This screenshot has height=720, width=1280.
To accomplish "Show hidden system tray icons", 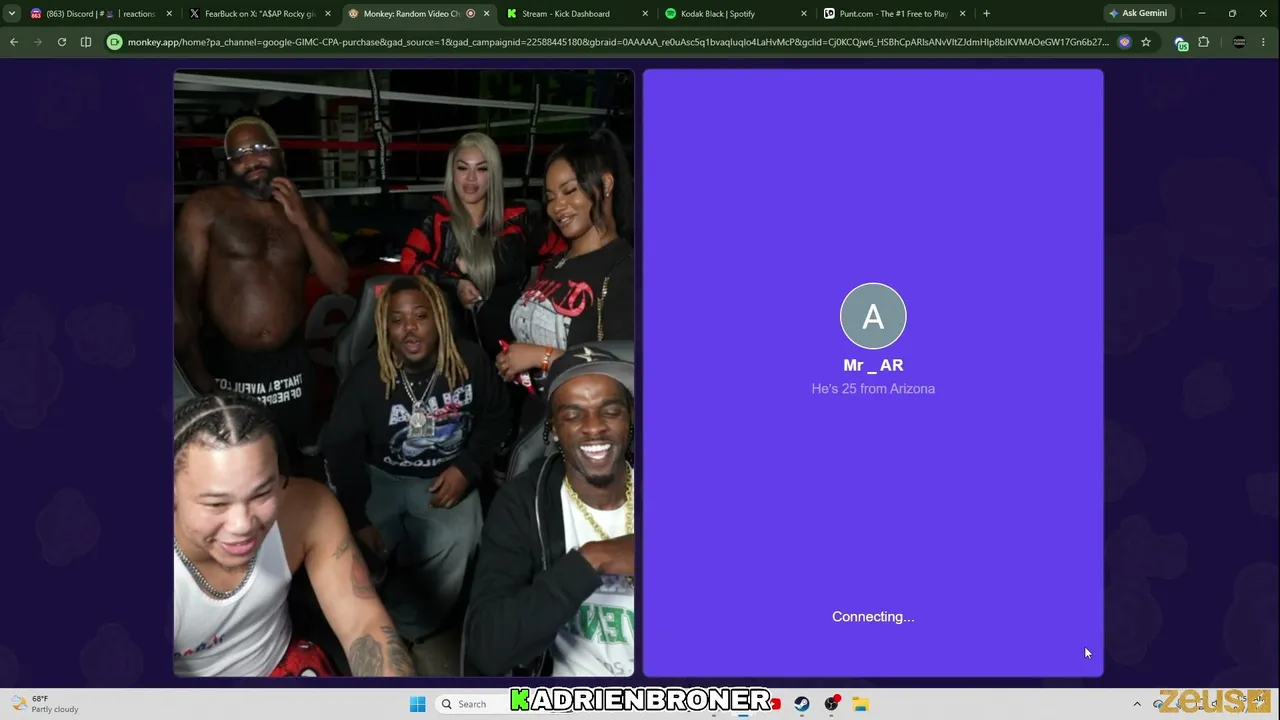I will 1137,704.
